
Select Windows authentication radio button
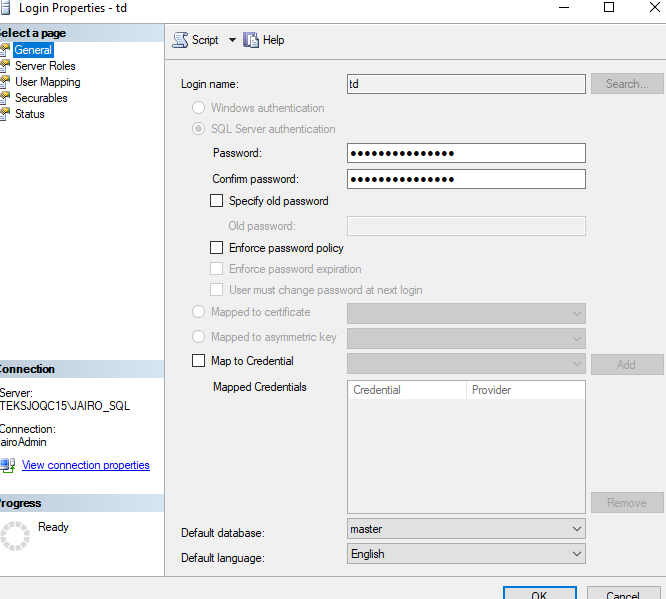(198, 107)
